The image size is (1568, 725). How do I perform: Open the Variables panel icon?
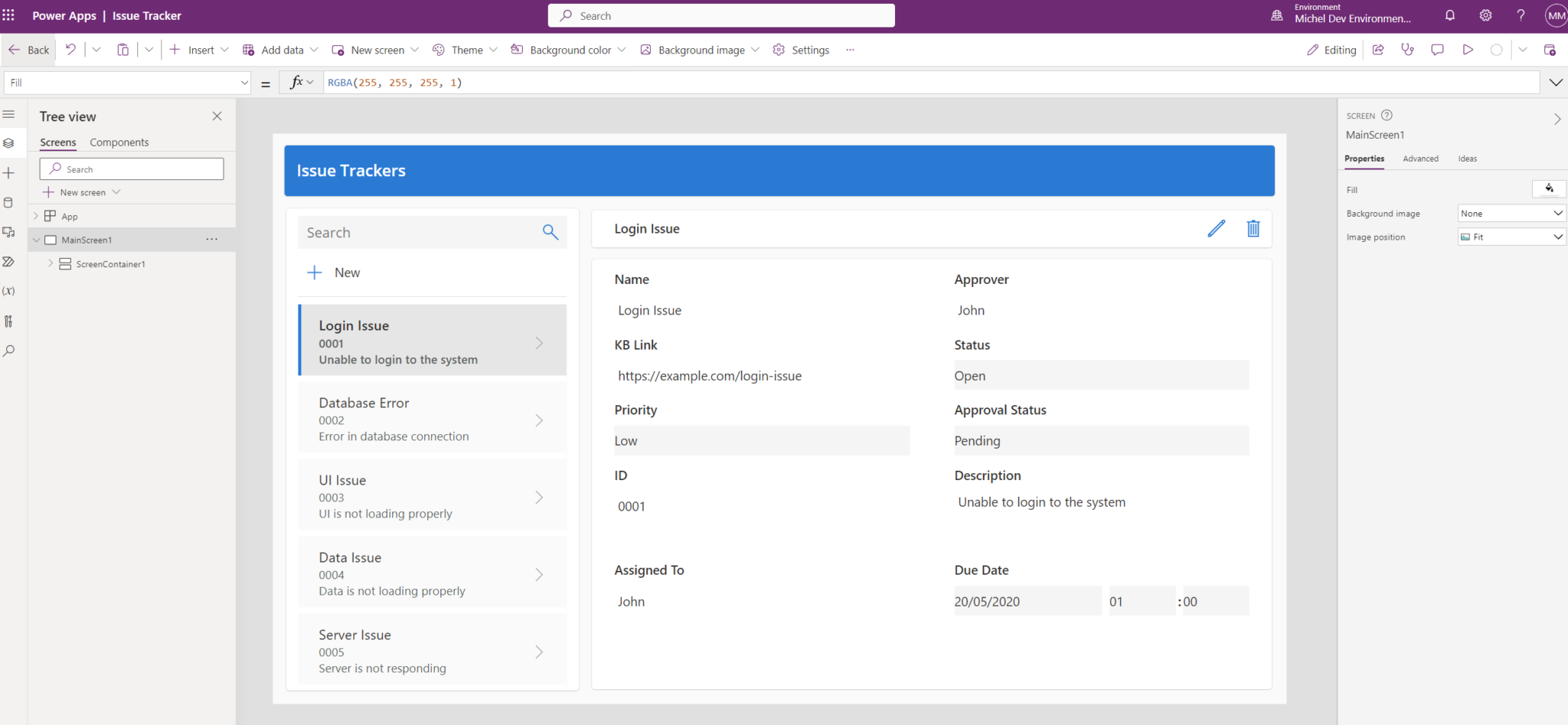(x=9, y=290)
